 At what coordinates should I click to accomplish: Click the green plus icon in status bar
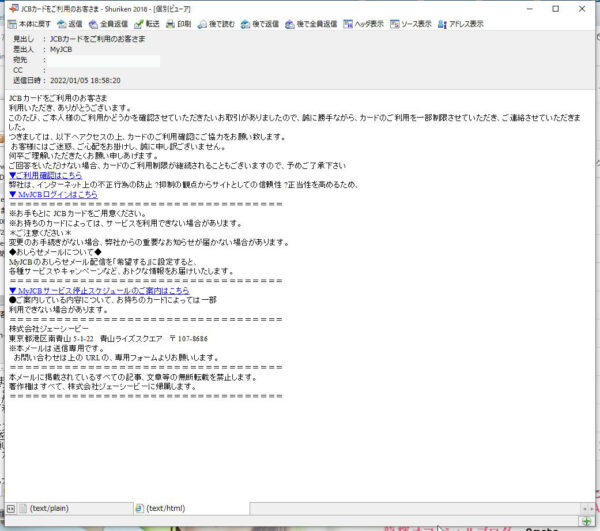(x=586, y=521)
